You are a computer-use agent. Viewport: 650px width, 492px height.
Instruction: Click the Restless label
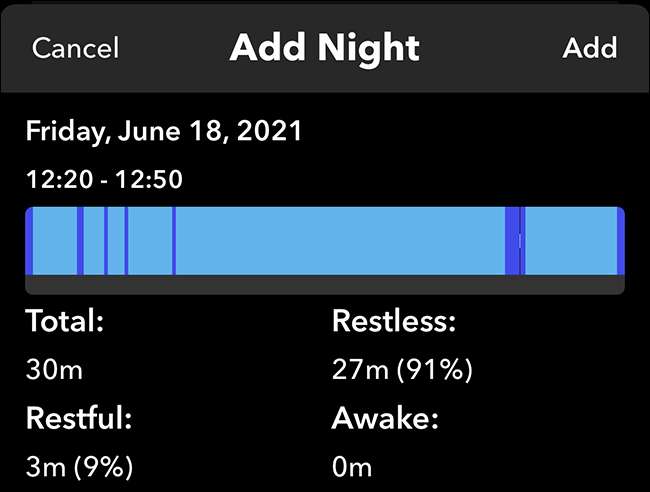pos(393,321)
